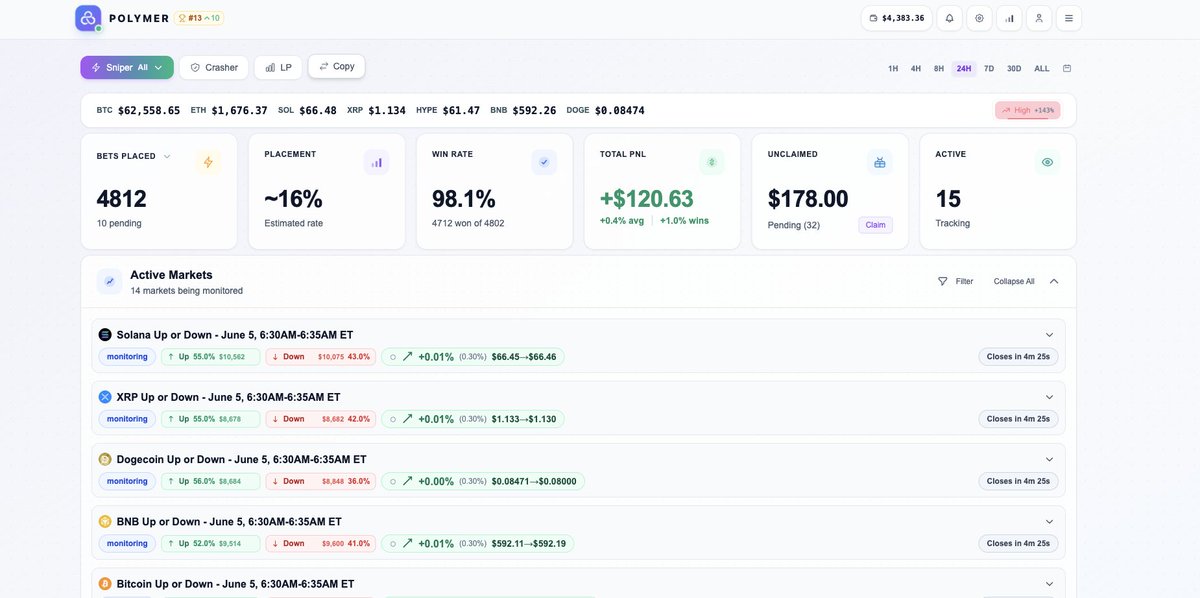
Task: Click the Solana coin icon
Action: pos(105,335)
